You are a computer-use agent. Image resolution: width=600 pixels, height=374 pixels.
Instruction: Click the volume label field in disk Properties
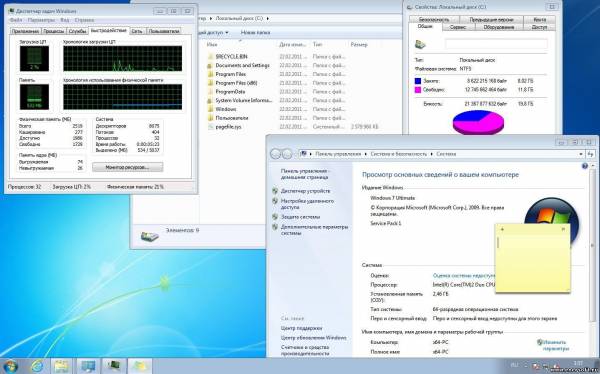(496, 44)
